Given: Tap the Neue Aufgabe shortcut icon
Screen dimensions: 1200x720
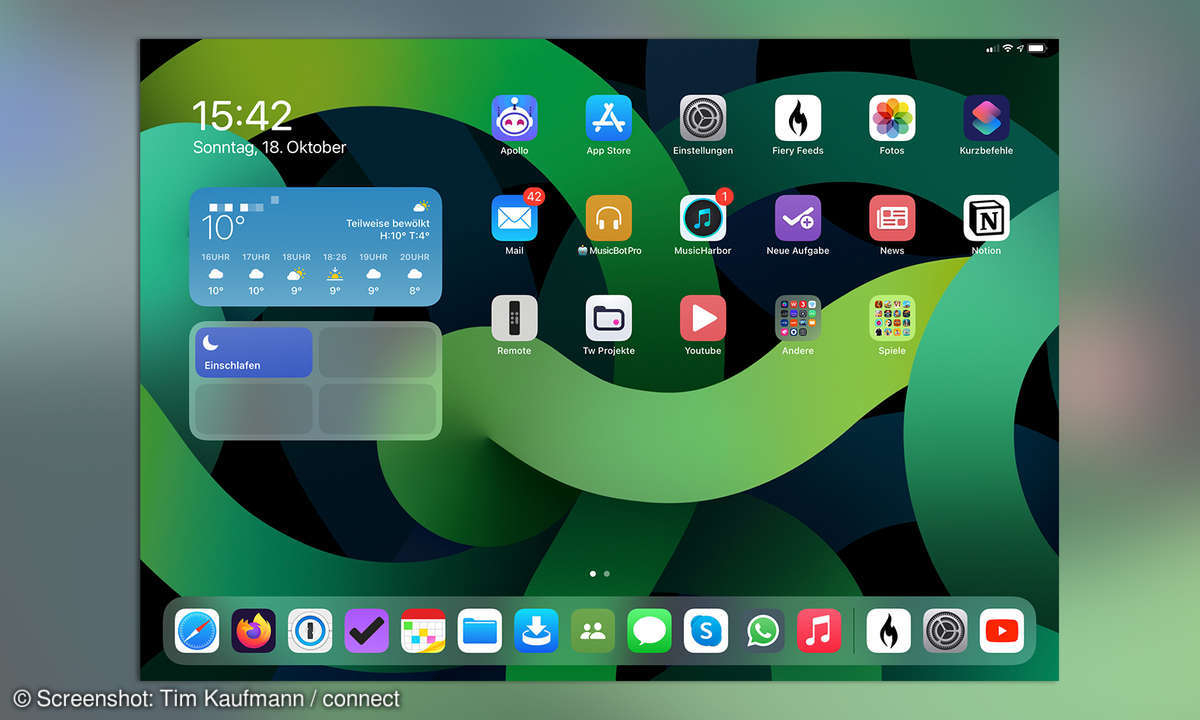Looking at the screenshot, I should (797, 218).
